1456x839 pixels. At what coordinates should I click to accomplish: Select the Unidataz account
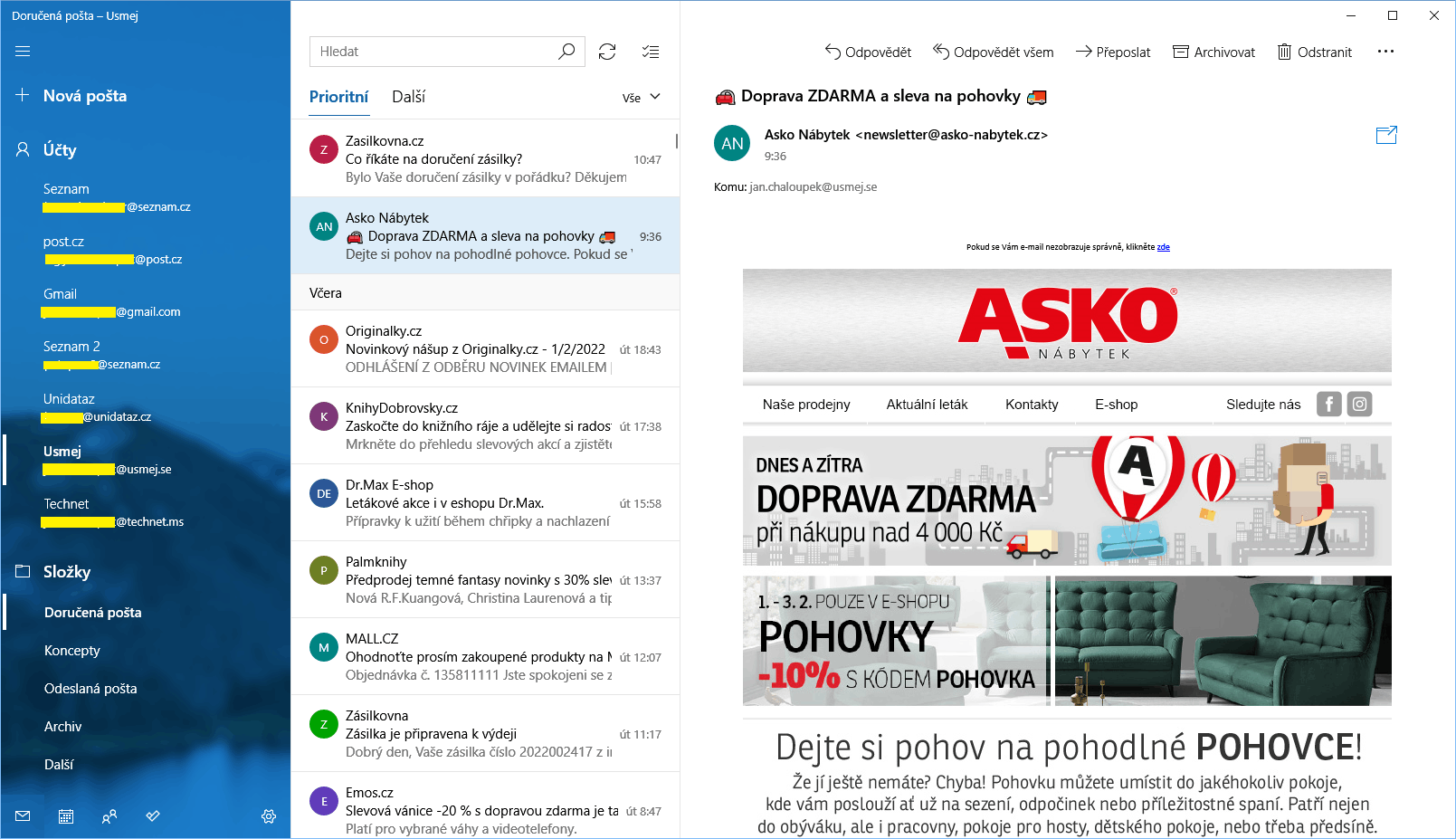pos(145,407)
